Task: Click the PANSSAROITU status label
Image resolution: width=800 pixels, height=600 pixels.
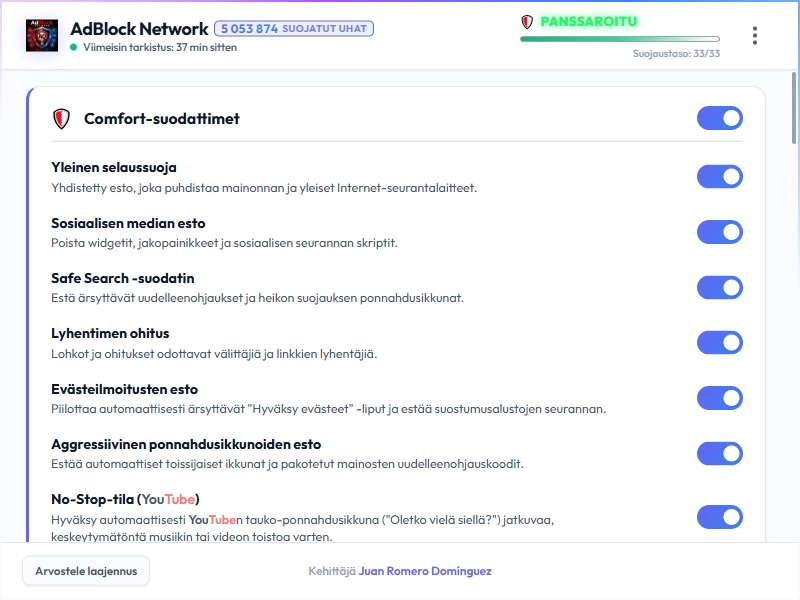Action: 589,21
